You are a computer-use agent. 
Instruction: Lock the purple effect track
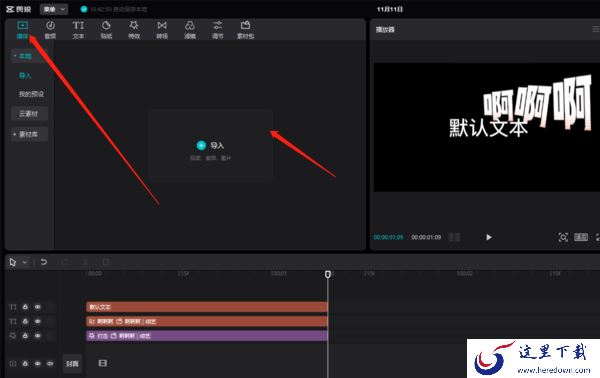[x=25, y=336]
